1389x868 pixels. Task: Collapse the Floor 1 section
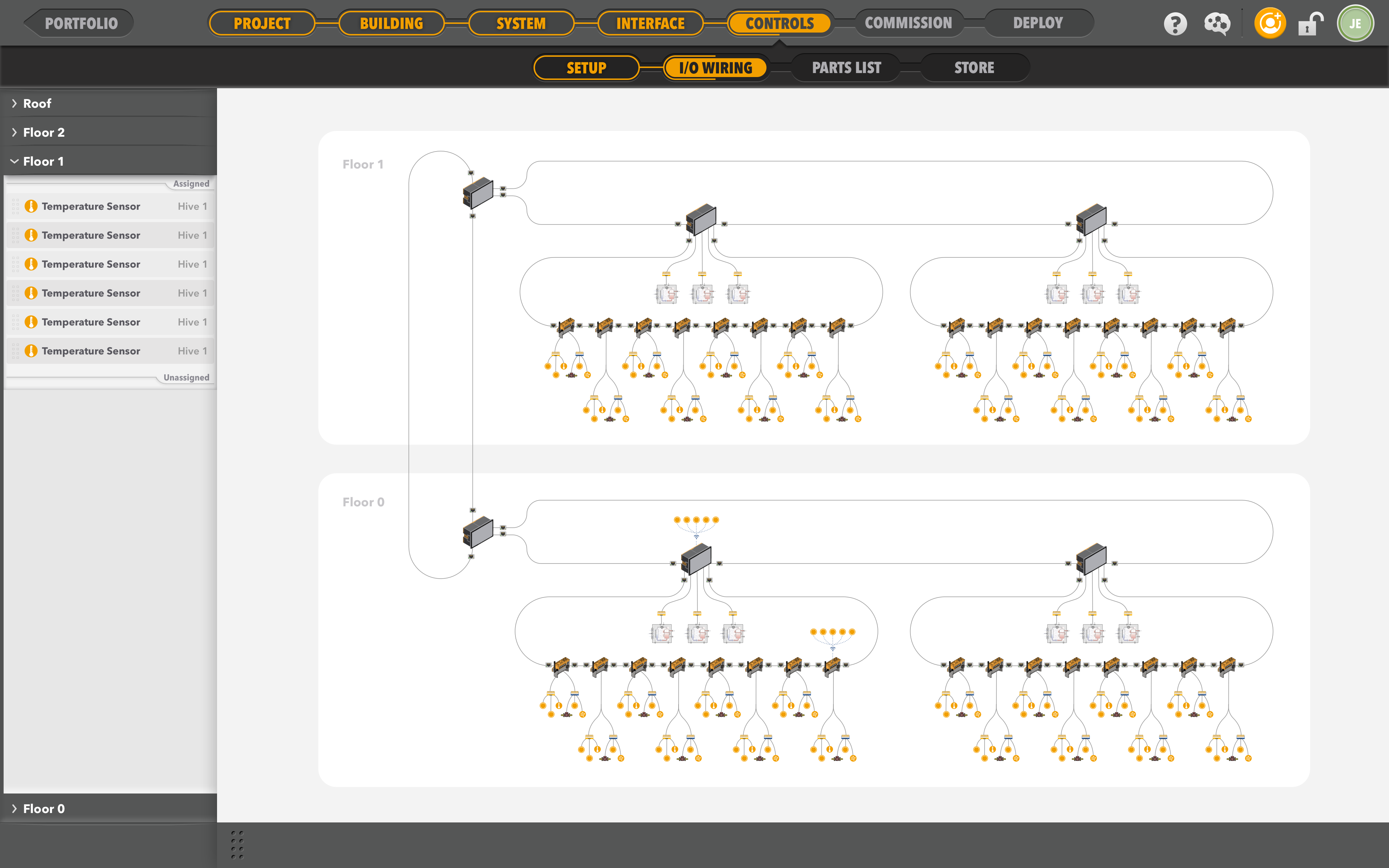(43, 161)
